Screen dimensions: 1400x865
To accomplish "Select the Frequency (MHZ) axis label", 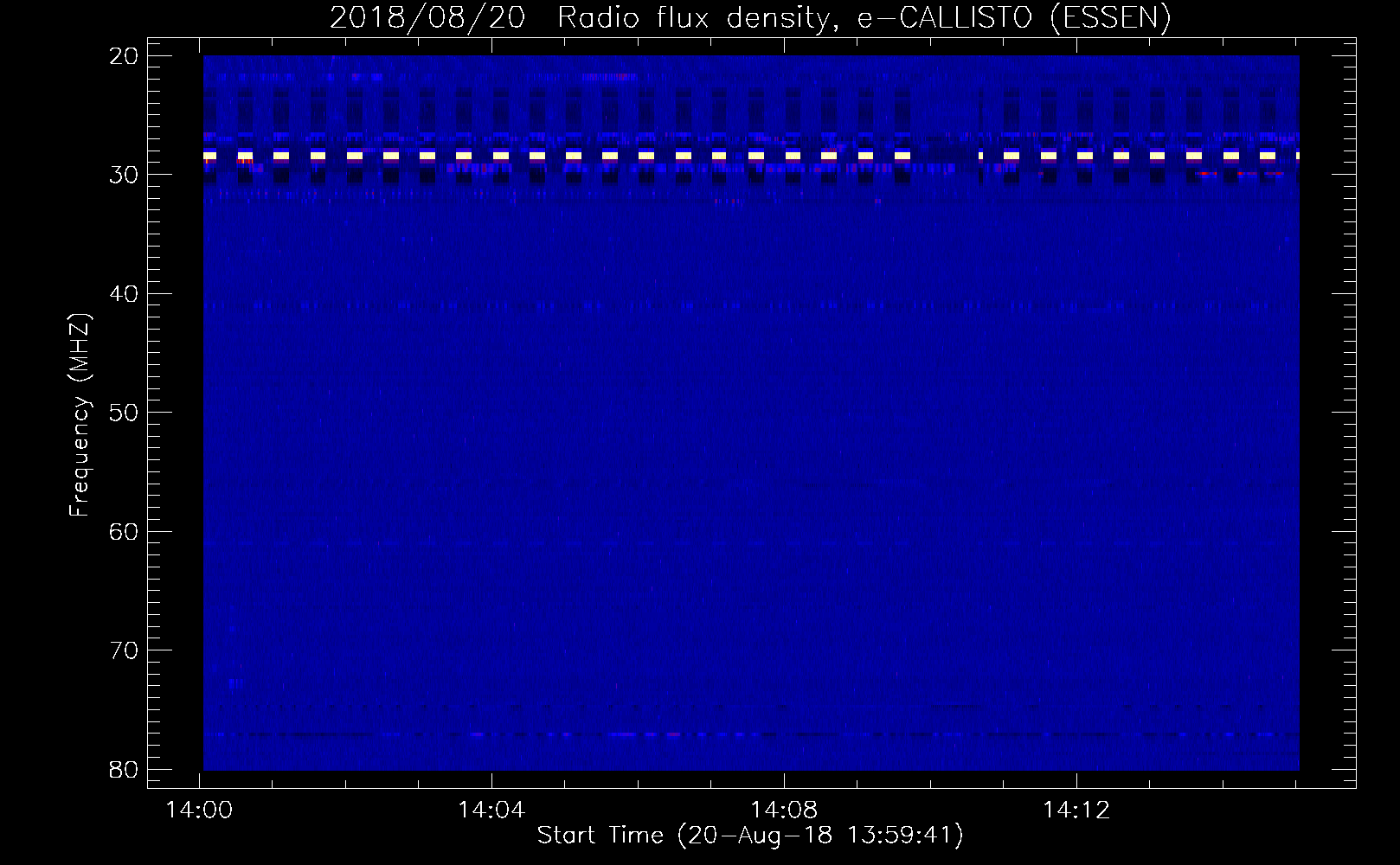I will tap(79, 415).
